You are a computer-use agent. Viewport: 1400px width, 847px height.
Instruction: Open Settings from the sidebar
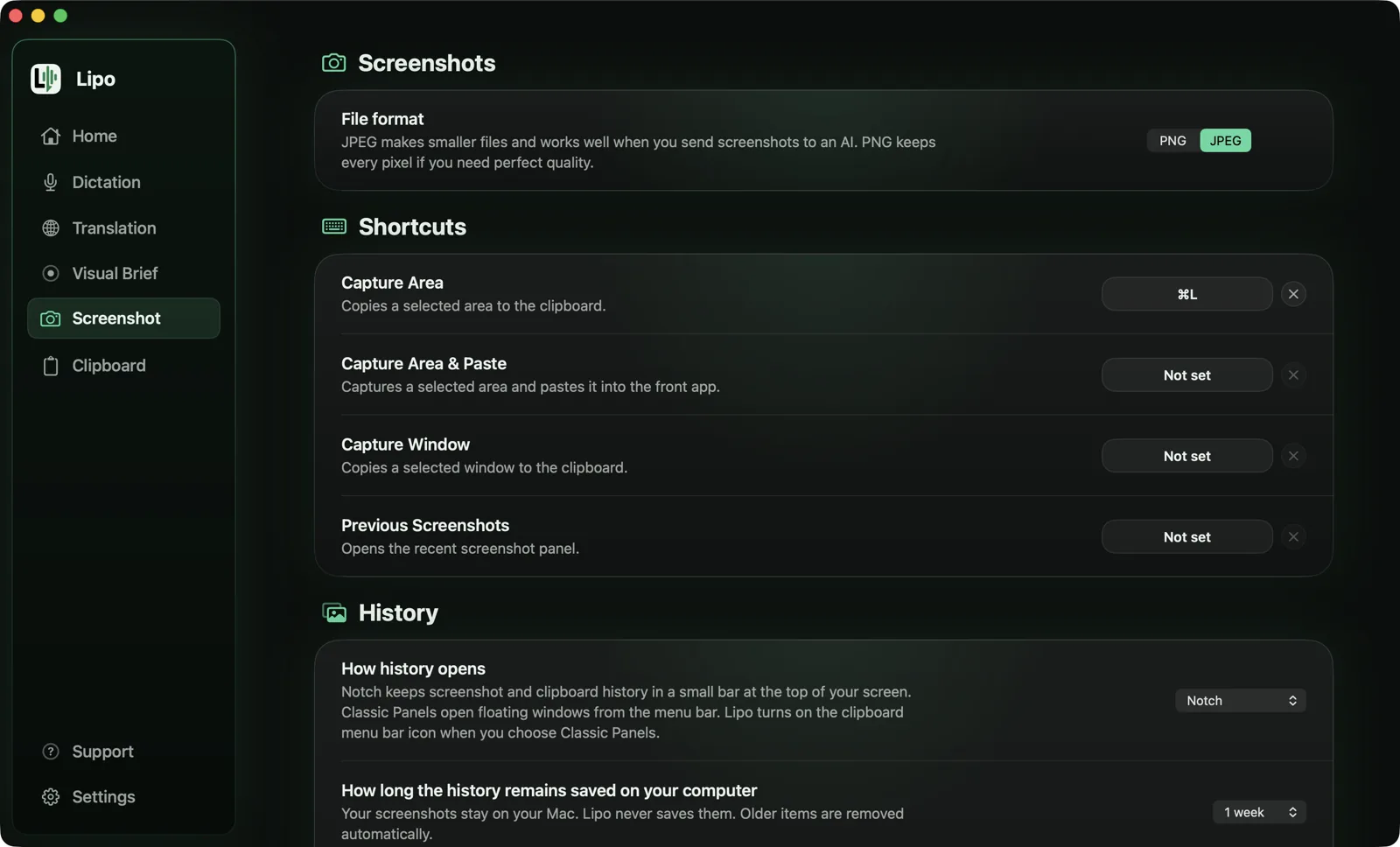click(123, 797)
